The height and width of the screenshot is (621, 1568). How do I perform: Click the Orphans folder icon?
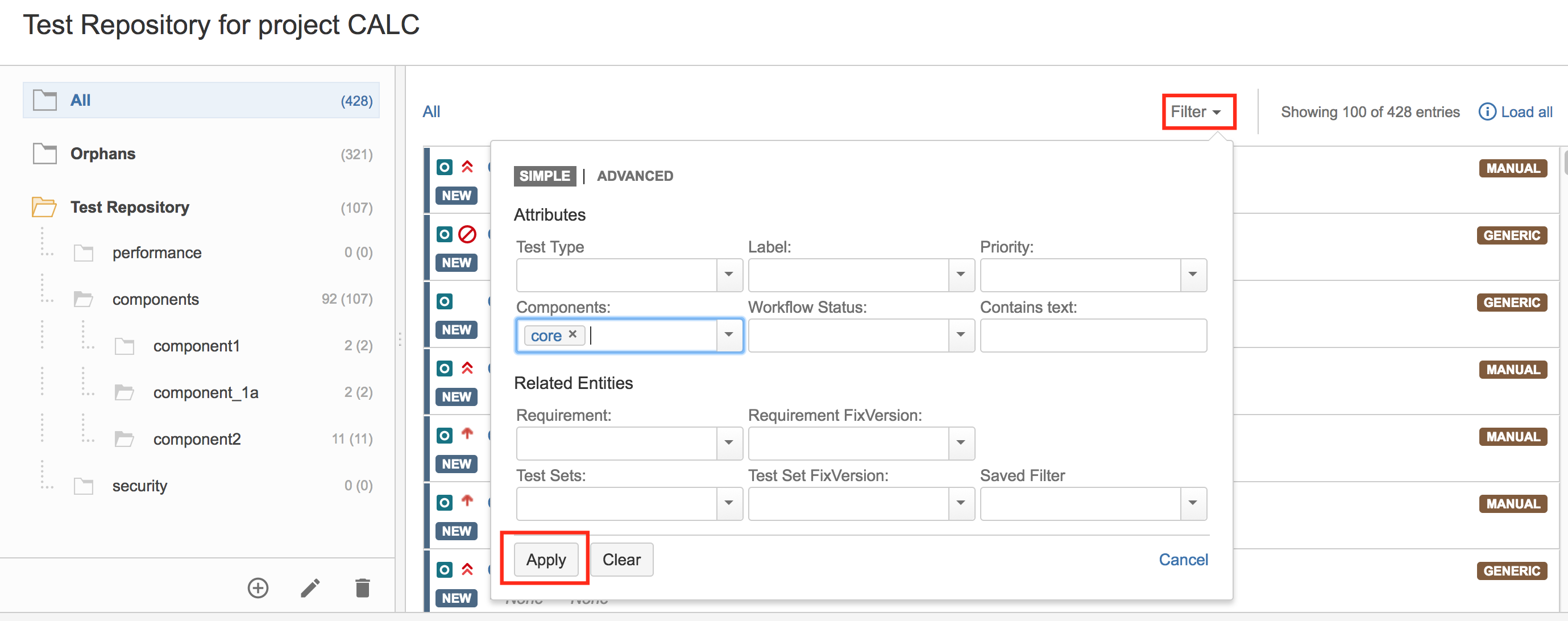click(x=44, y=154)
